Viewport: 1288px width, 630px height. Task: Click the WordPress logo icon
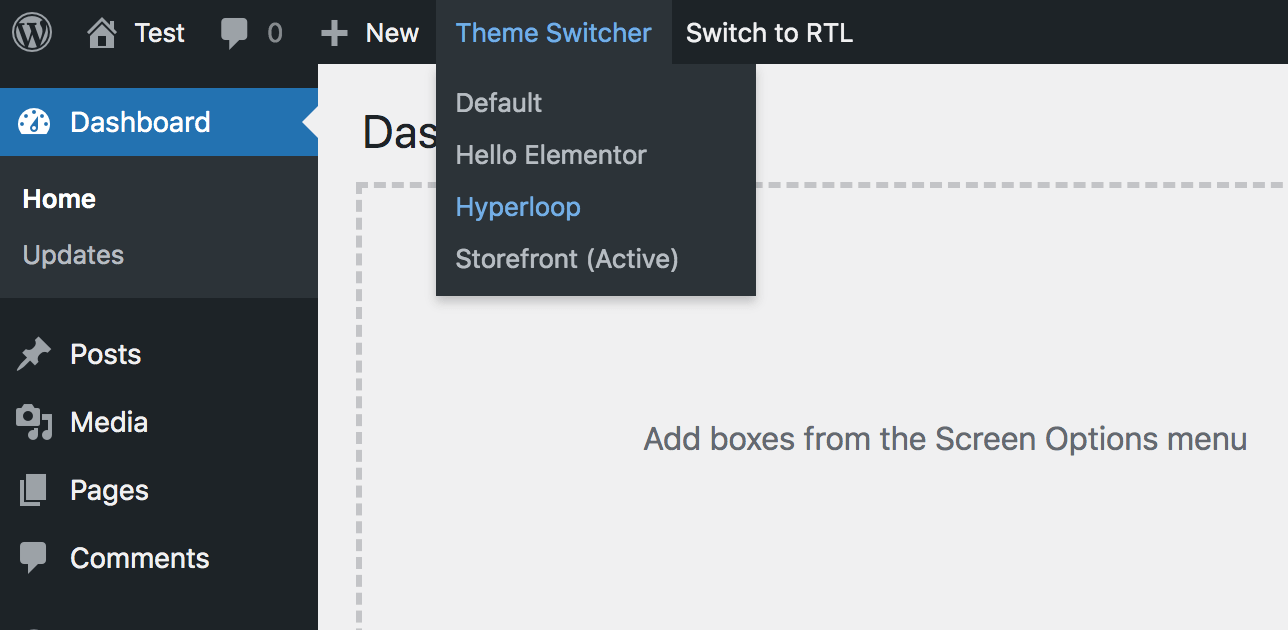(x=30, y=31)
